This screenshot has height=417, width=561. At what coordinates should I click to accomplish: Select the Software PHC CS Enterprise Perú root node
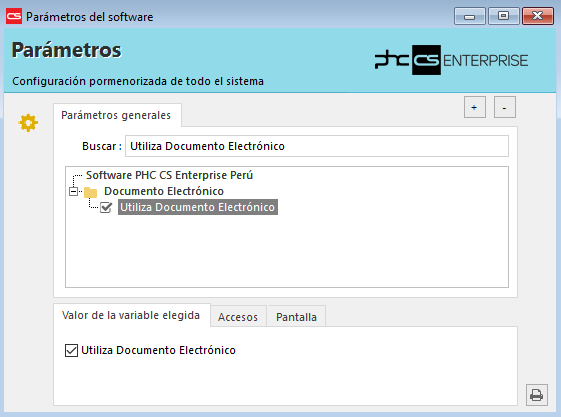pyautogui.click(x=169, y=175)
